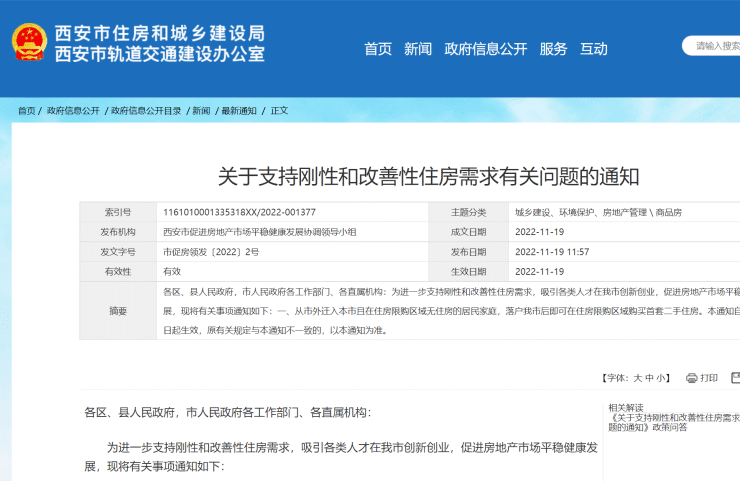This screenshot has height=481, width=740.
Task: Click 政府信息公开 breadcrumb link
Action: (73, 111)
